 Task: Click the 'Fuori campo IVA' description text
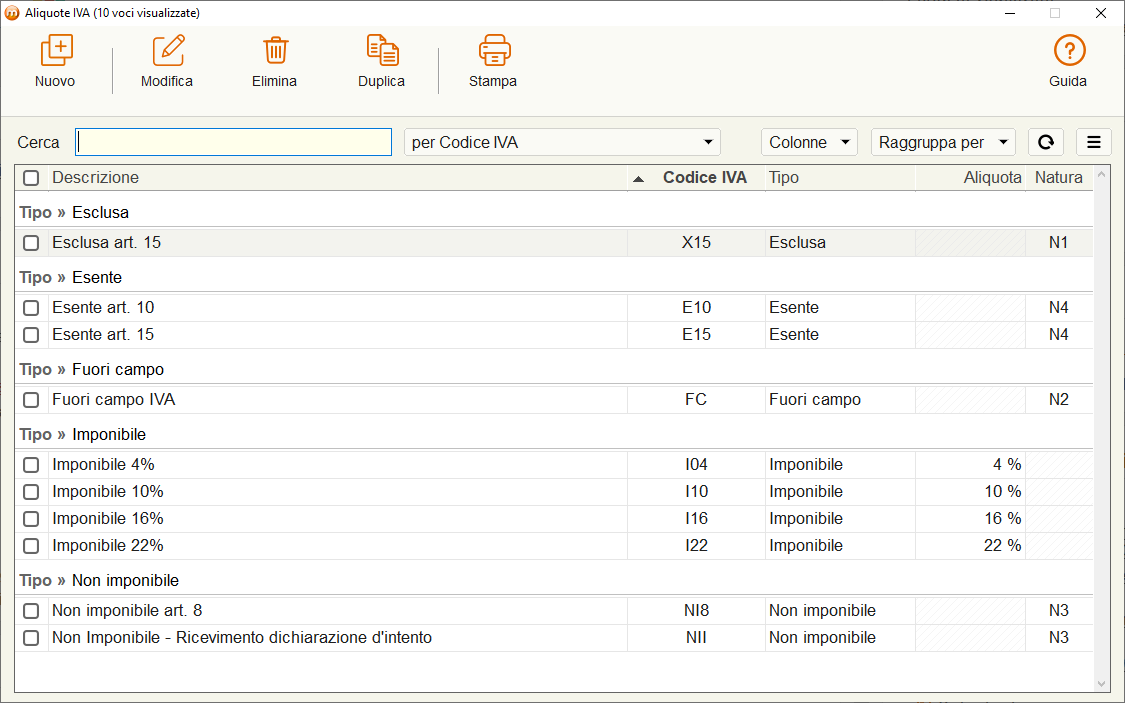113,400
